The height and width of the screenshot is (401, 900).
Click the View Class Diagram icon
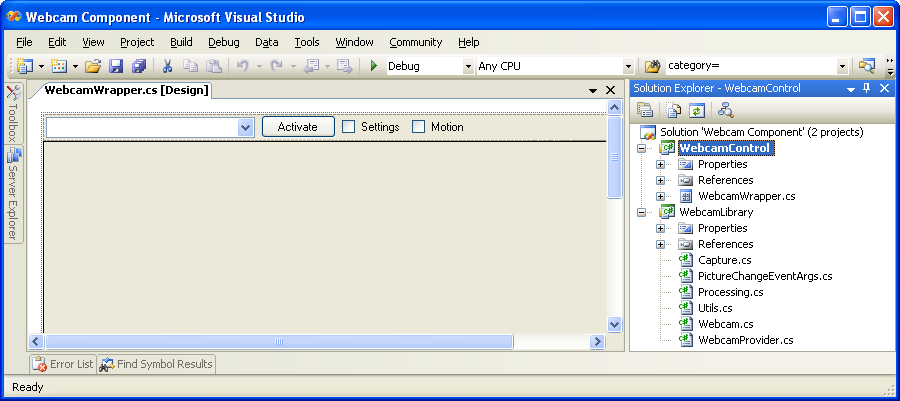coord(726,110)
